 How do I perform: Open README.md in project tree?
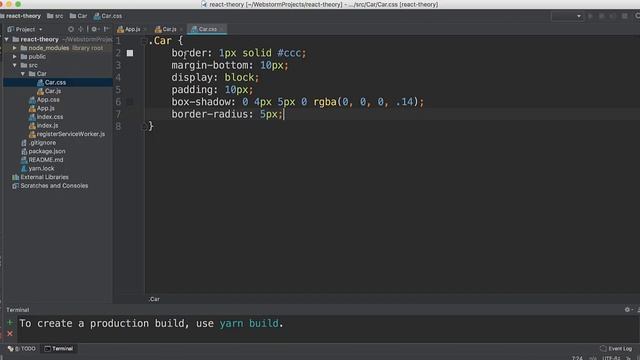[42, 160]
